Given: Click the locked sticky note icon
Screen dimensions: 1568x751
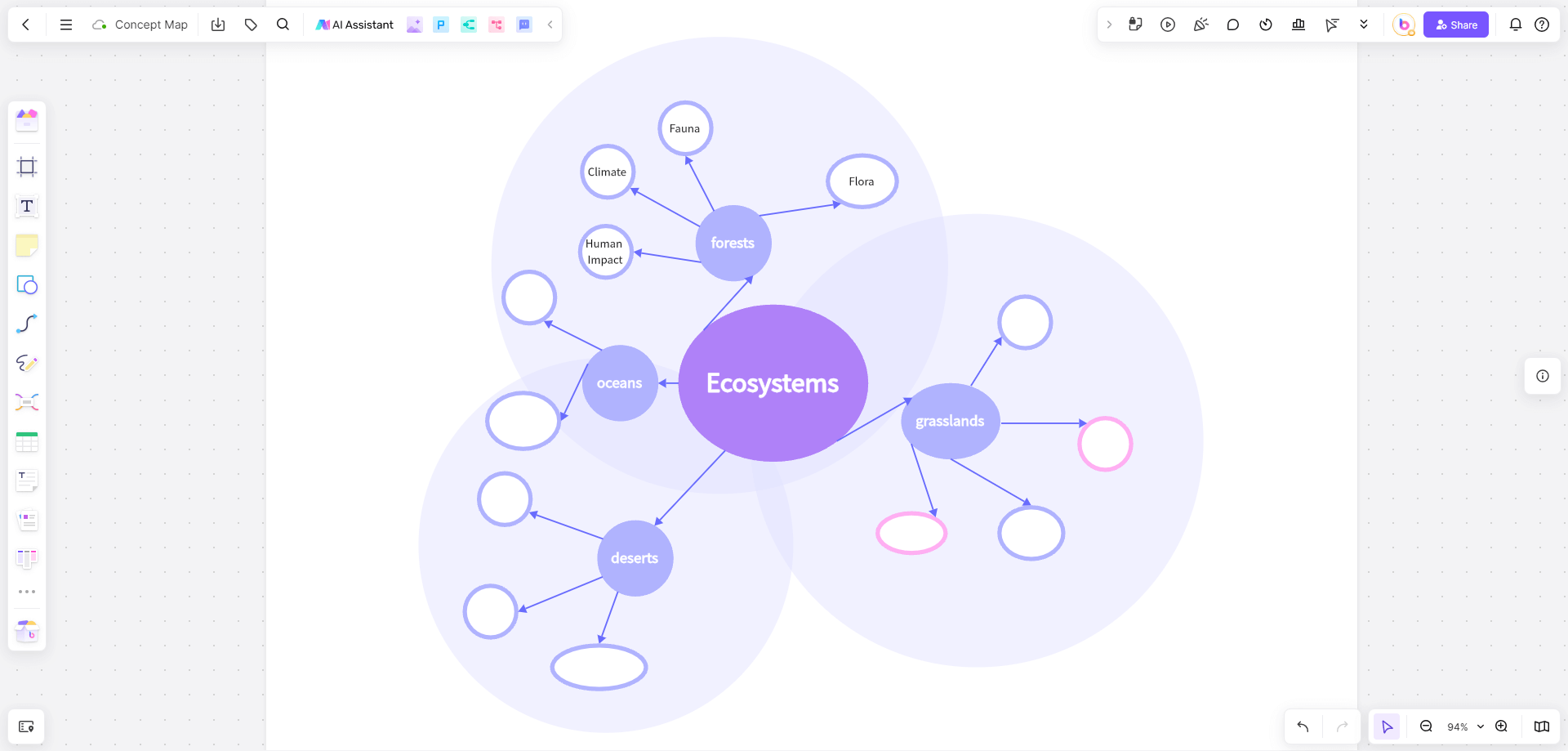Looking at the screenshot, I should click(x=1135, y=25).
